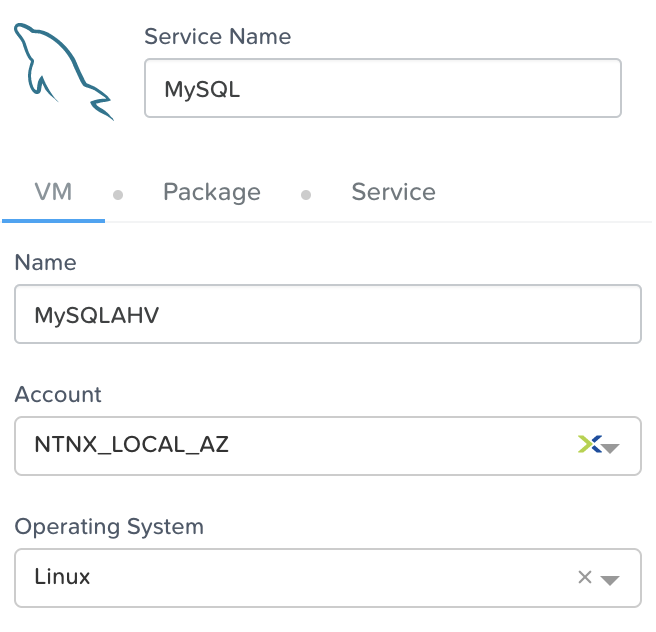Viewport: 656px width, 632px height.
Task: Click the dot separator between Package and Service
Action: click(x=306, y=194)
